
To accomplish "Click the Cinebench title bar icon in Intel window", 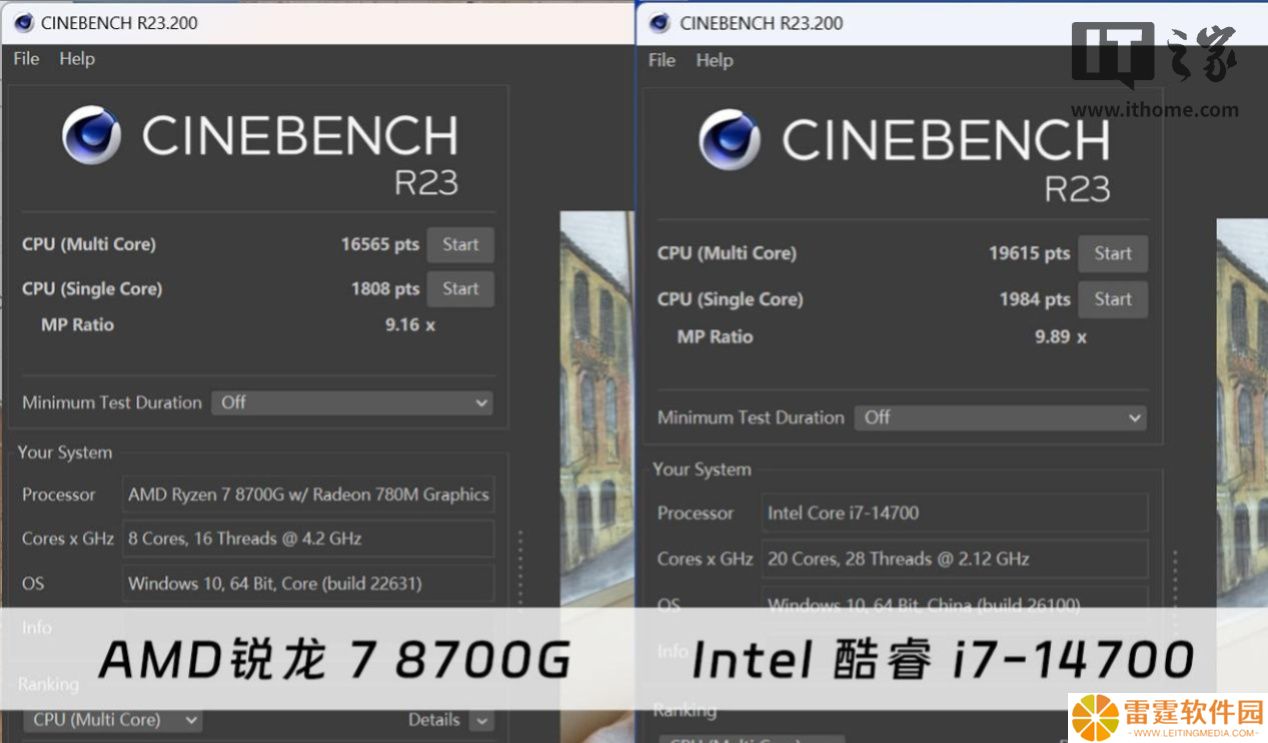I will 660,22.
